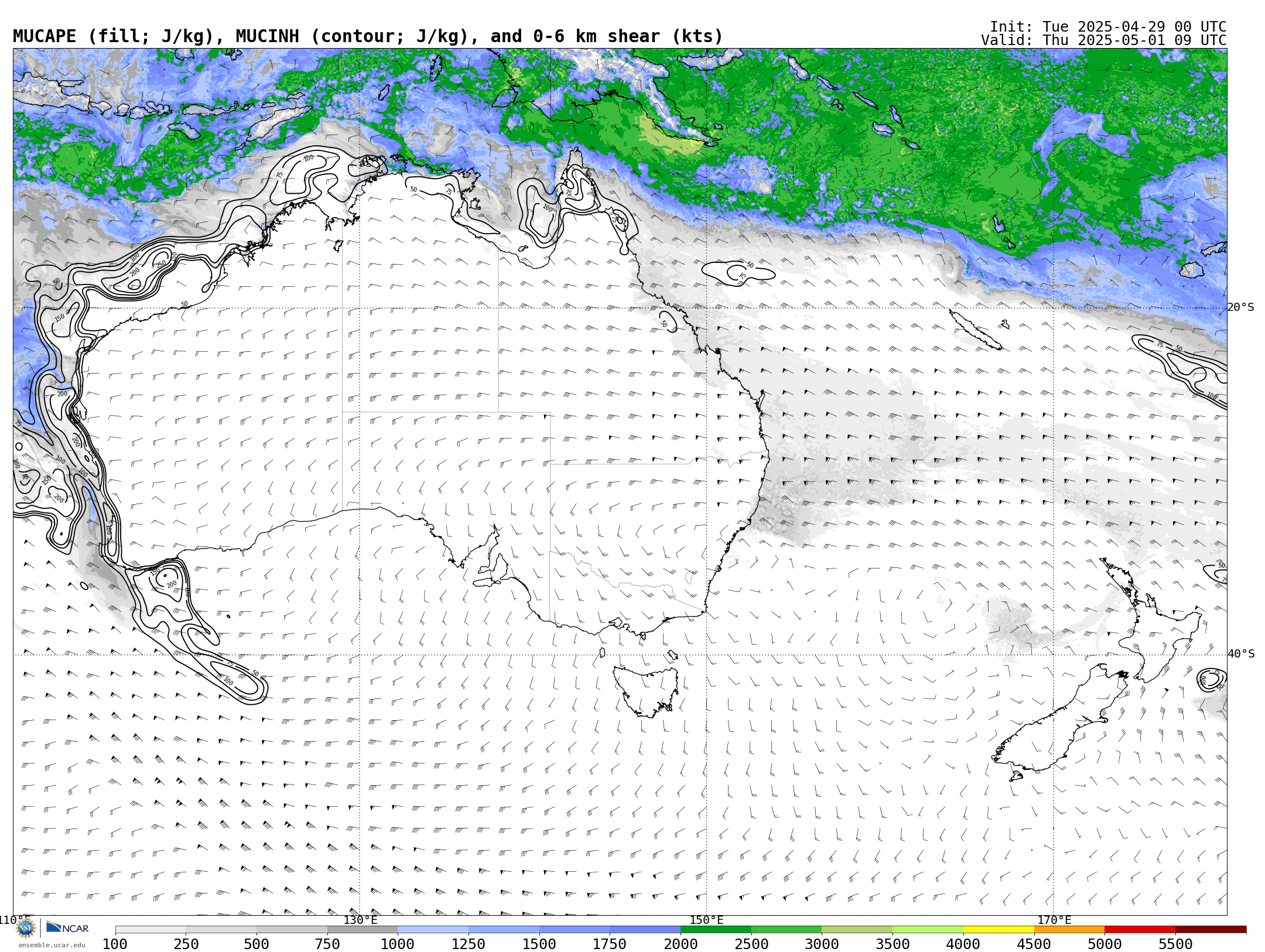Pick the lightest gray 100-250 colorbar swatch
Image resolution: width=1265 pixels, height=952 pixels.
point(151,930)
